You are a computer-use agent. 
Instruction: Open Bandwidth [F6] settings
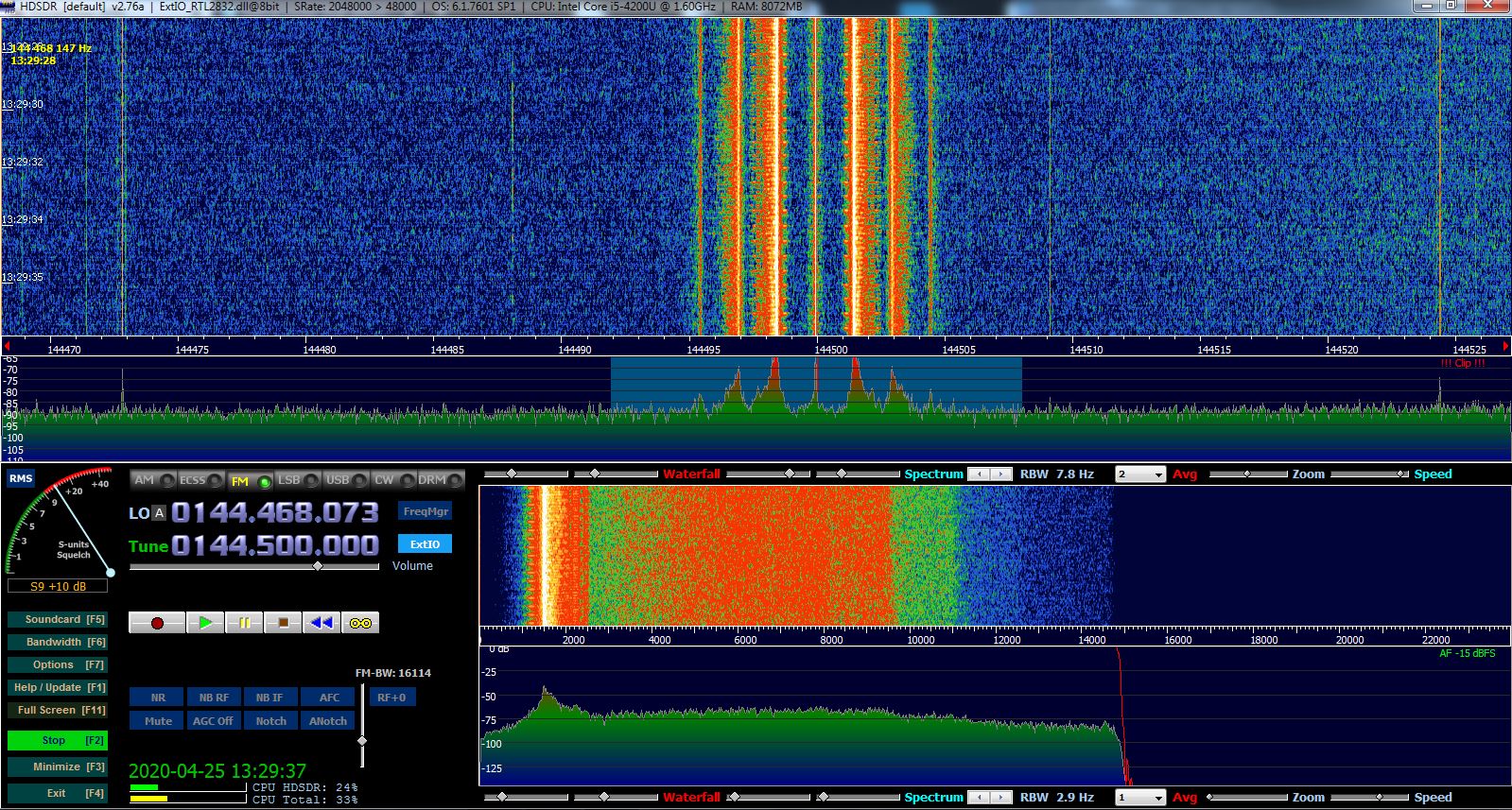pos(57,643)
